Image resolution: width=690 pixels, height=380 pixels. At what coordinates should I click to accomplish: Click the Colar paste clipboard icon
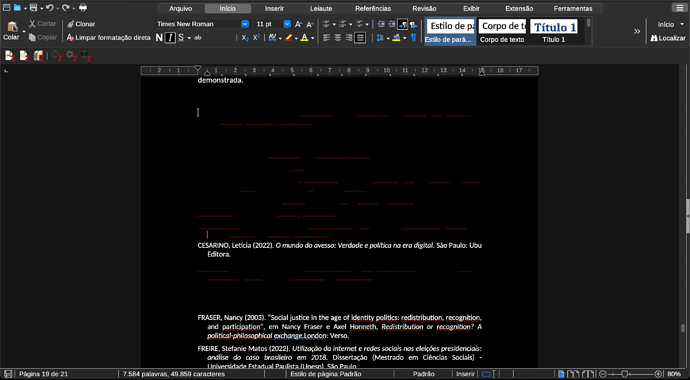pyautogui.click(x=12, y=27)
